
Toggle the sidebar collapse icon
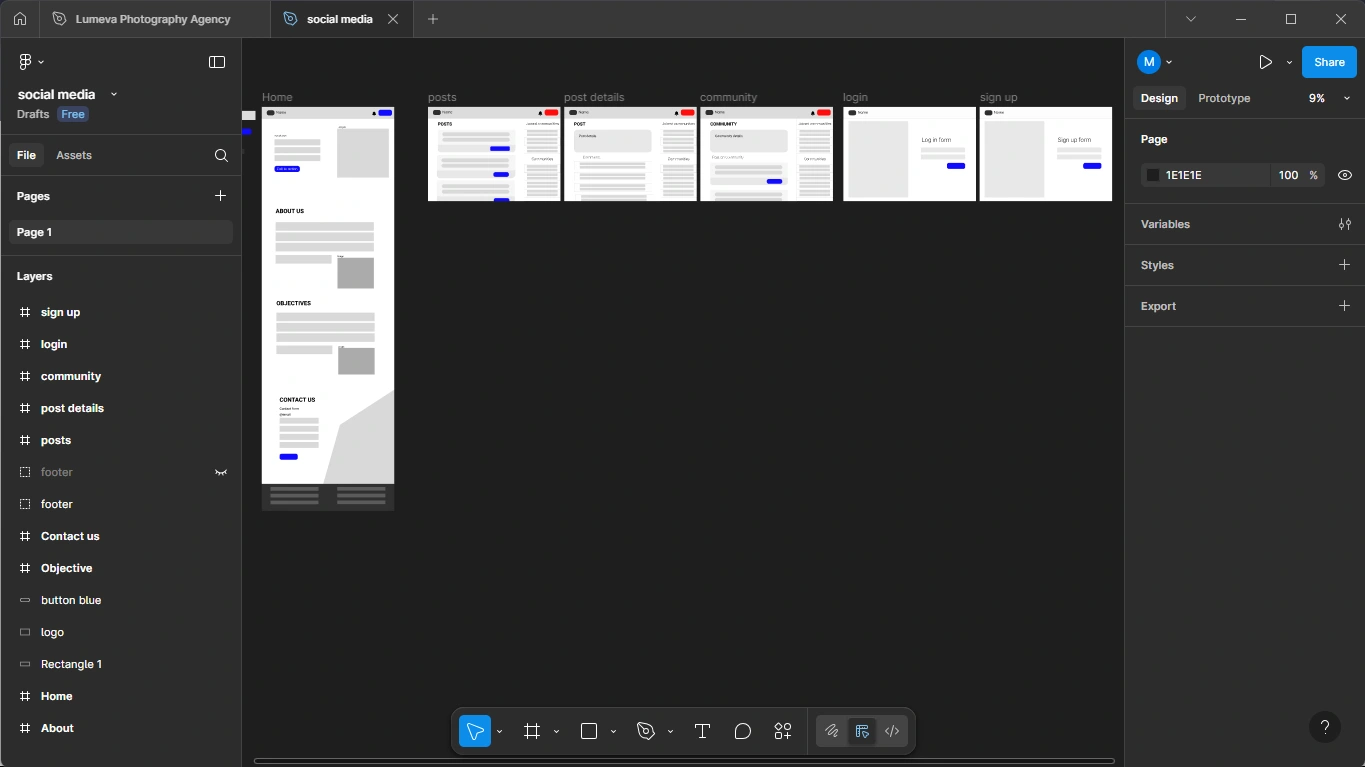(x=217, y=62)
